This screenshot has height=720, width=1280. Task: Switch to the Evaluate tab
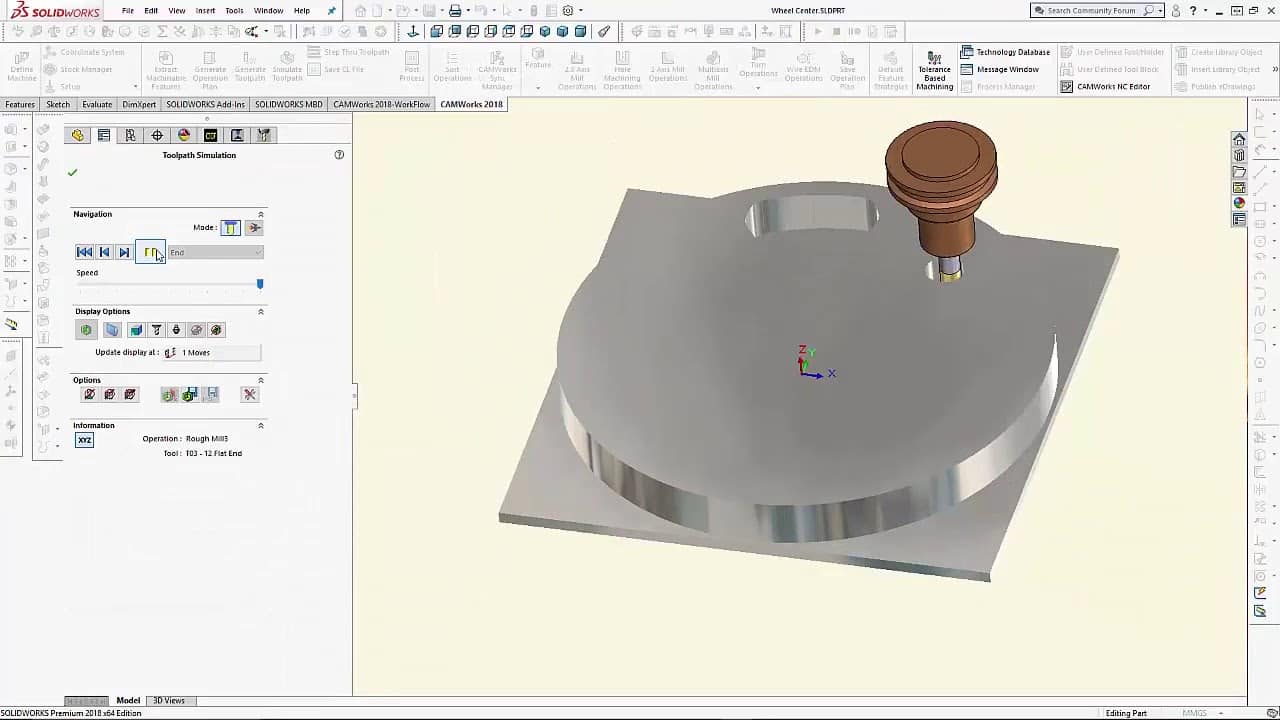[x=97, y=104]
